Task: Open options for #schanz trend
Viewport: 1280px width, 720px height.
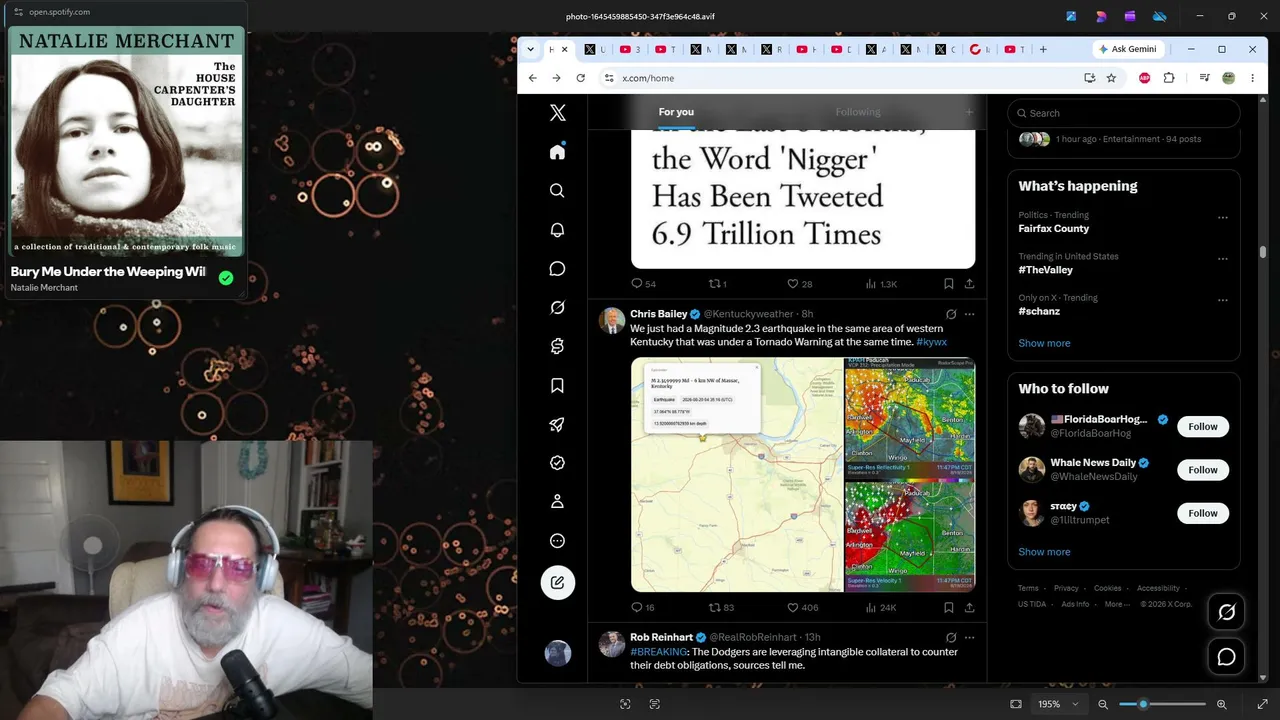Action: (1222, 299)
